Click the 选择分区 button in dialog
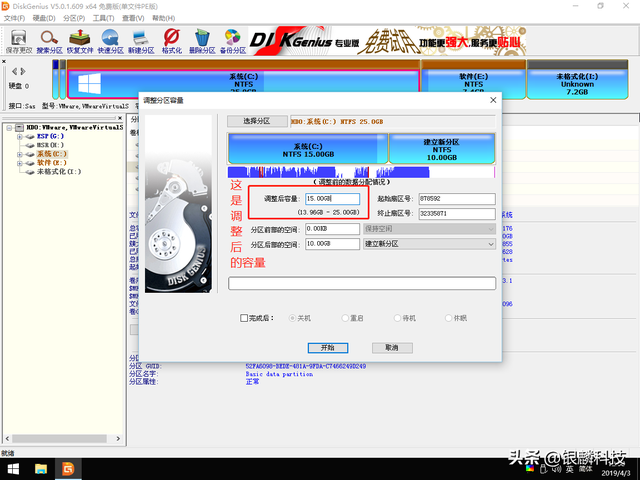The height and width of the screenshot is (480, 640). (x=257, y=121)
